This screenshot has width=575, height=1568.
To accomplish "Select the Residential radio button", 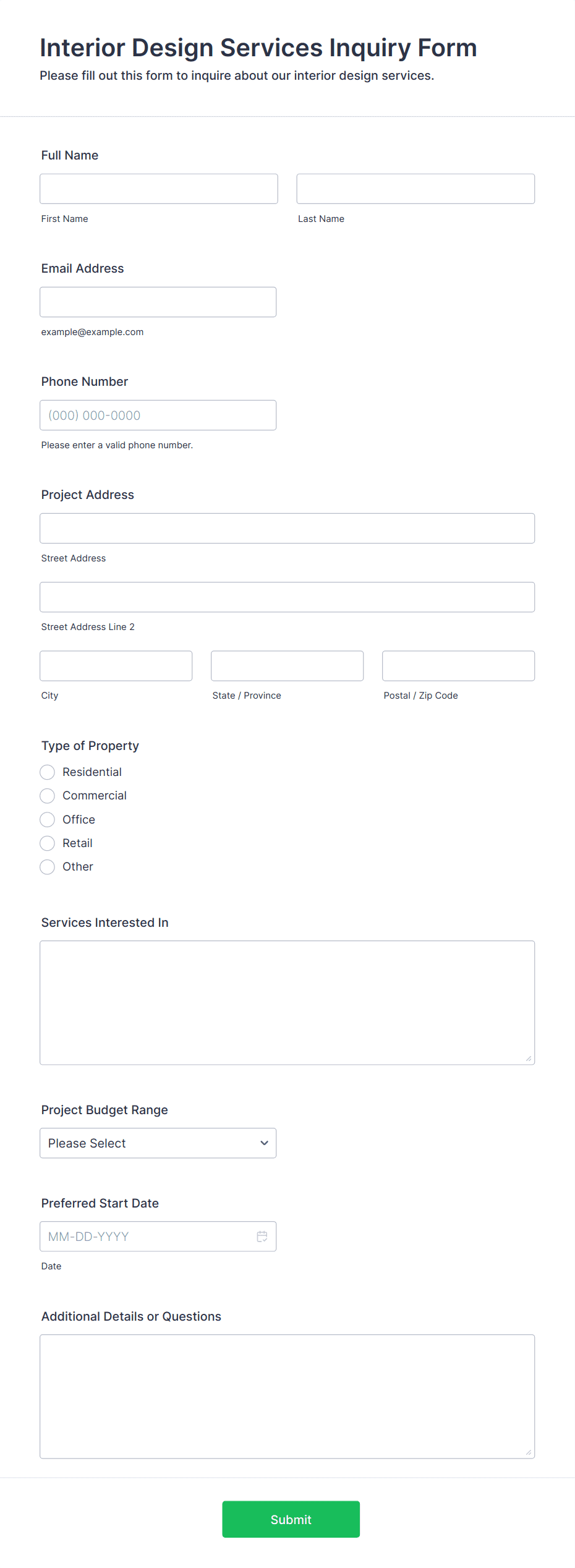I will 47,772.
